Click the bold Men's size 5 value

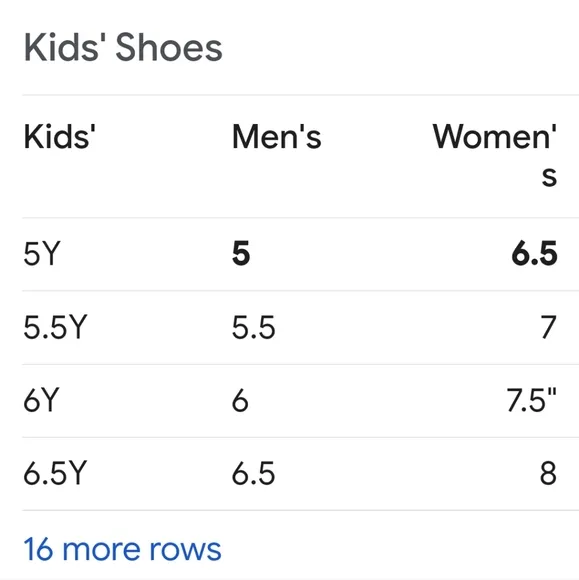pyautogui.click(x=241, y=254)
